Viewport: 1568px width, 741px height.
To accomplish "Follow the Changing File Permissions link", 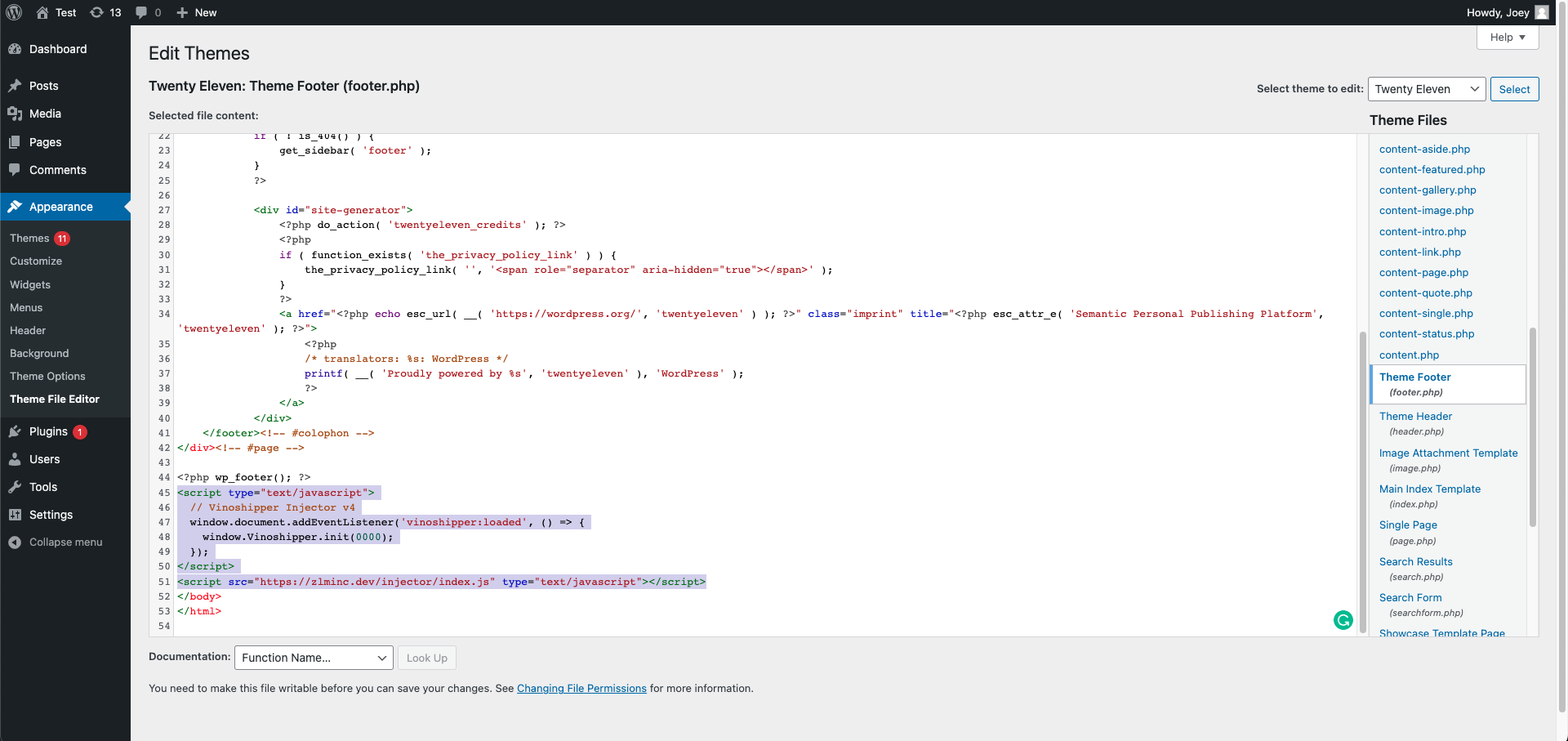I will coord(581,689).
